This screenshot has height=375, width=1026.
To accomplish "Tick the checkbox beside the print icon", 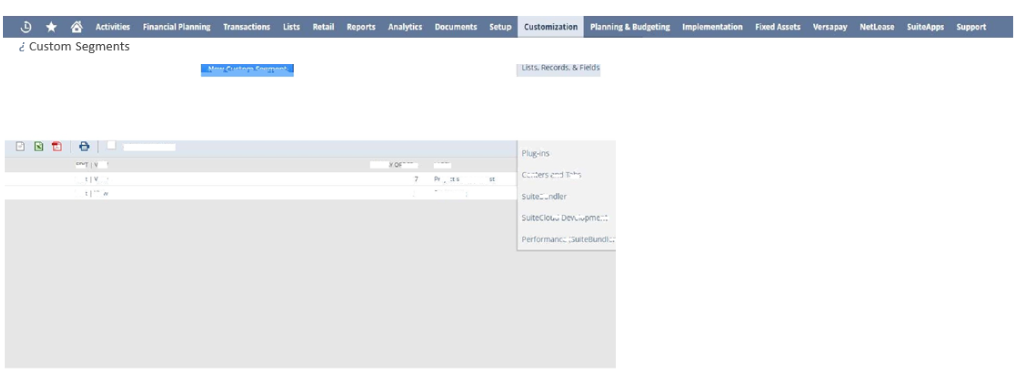I will tap(112, 145).
